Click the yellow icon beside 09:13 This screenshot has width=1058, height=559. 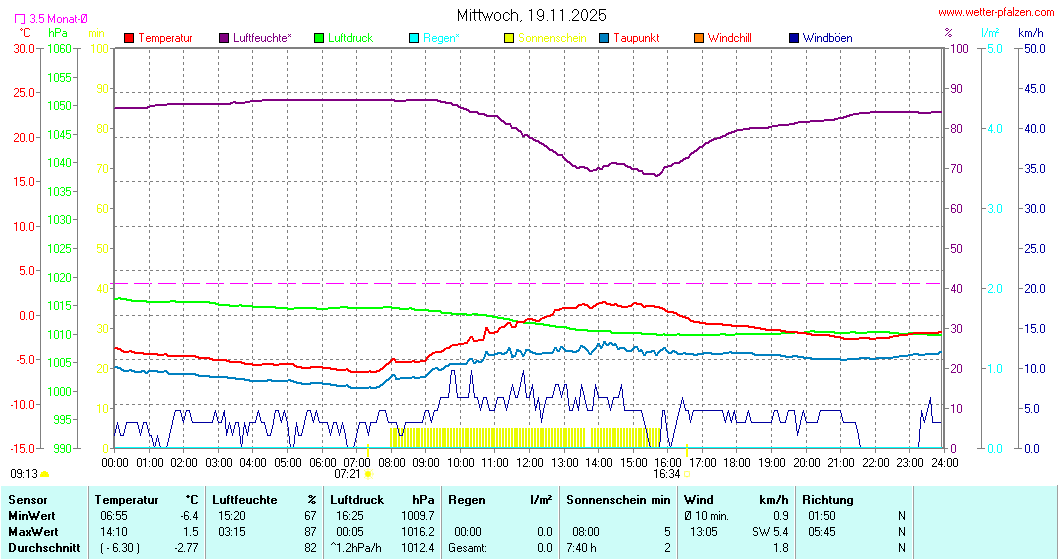point(45,474)
